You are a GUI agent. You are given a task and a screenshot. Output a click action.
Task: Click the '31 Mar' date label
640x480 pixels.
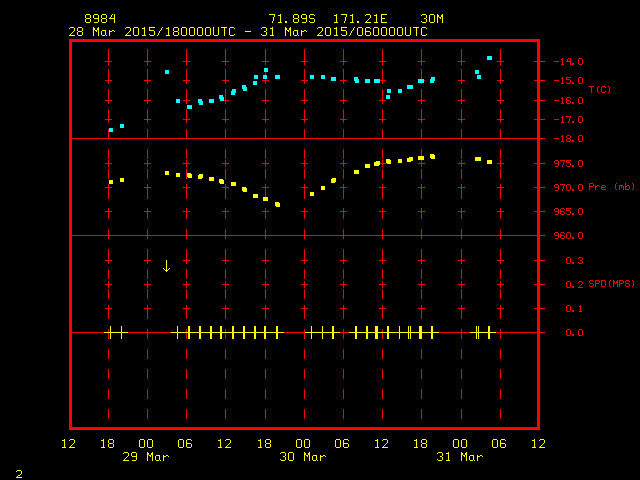pyautogui.click(x=460, y=457)
